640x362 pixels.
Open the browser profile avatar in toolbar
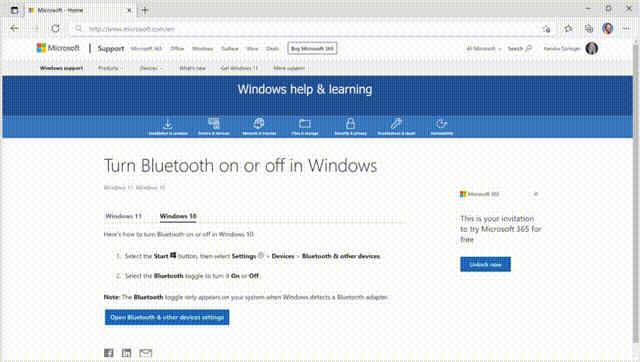pos(608,29)
